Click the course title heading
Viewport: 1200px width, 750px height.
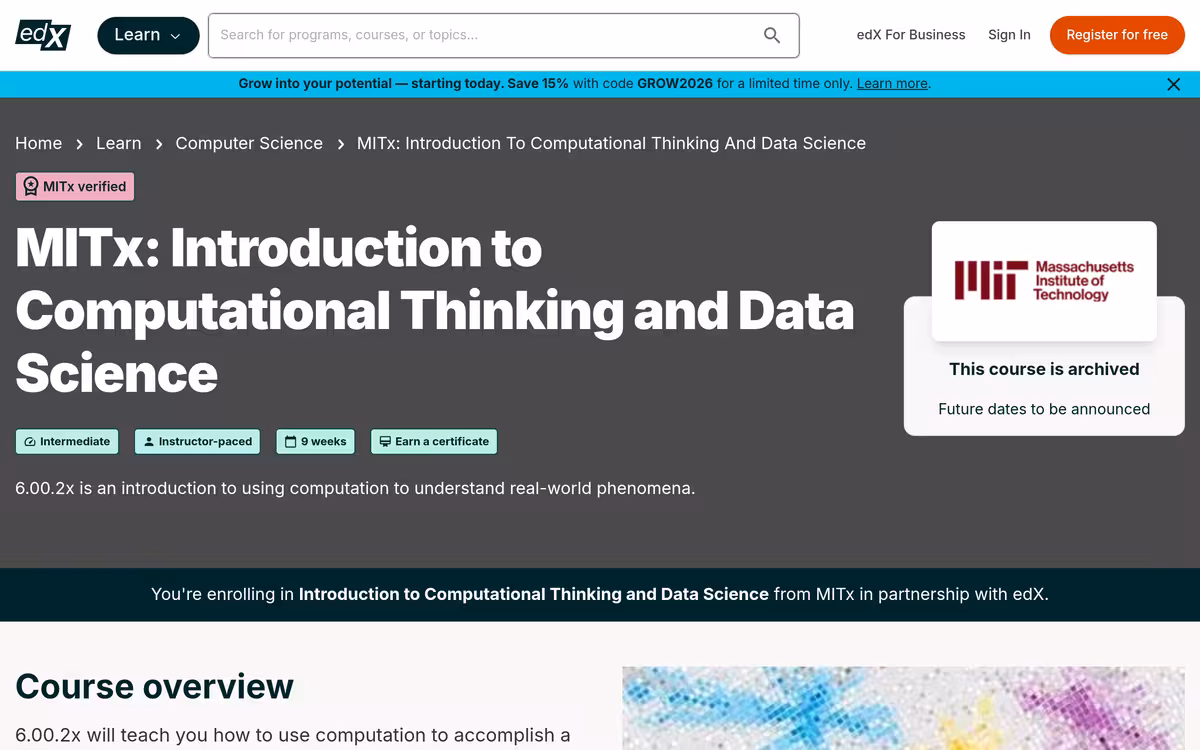[x=435, y=310]
